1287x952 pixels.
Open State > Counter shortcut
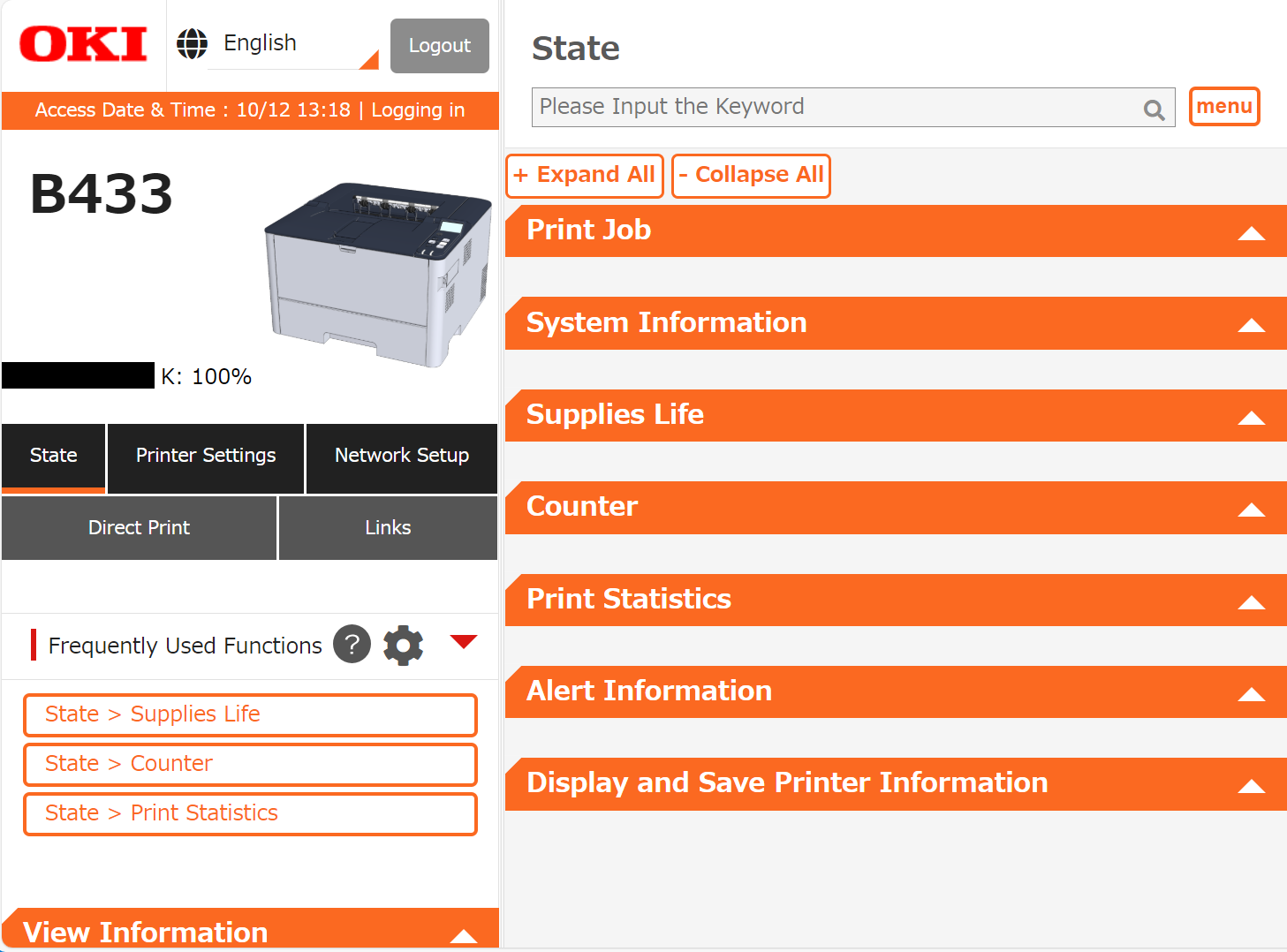pos(250,764)
